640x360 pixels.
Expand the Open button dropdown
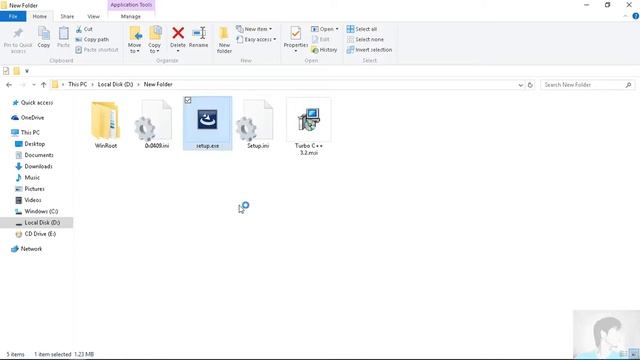coord(337,29)
